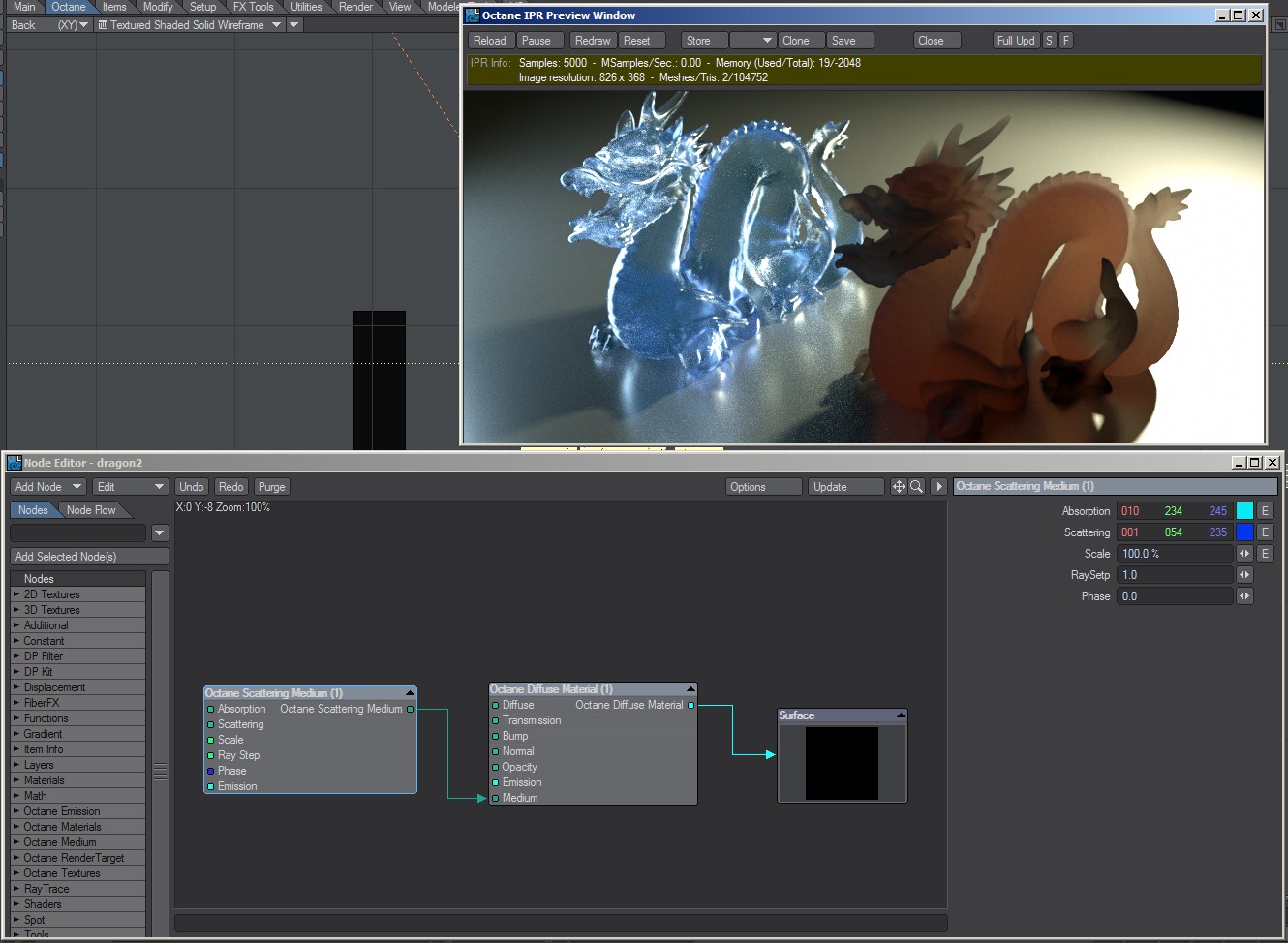Expand the Octane Textures node category
The width and height of the screenshot is (1288, 943).
click(x=16, y=873)
